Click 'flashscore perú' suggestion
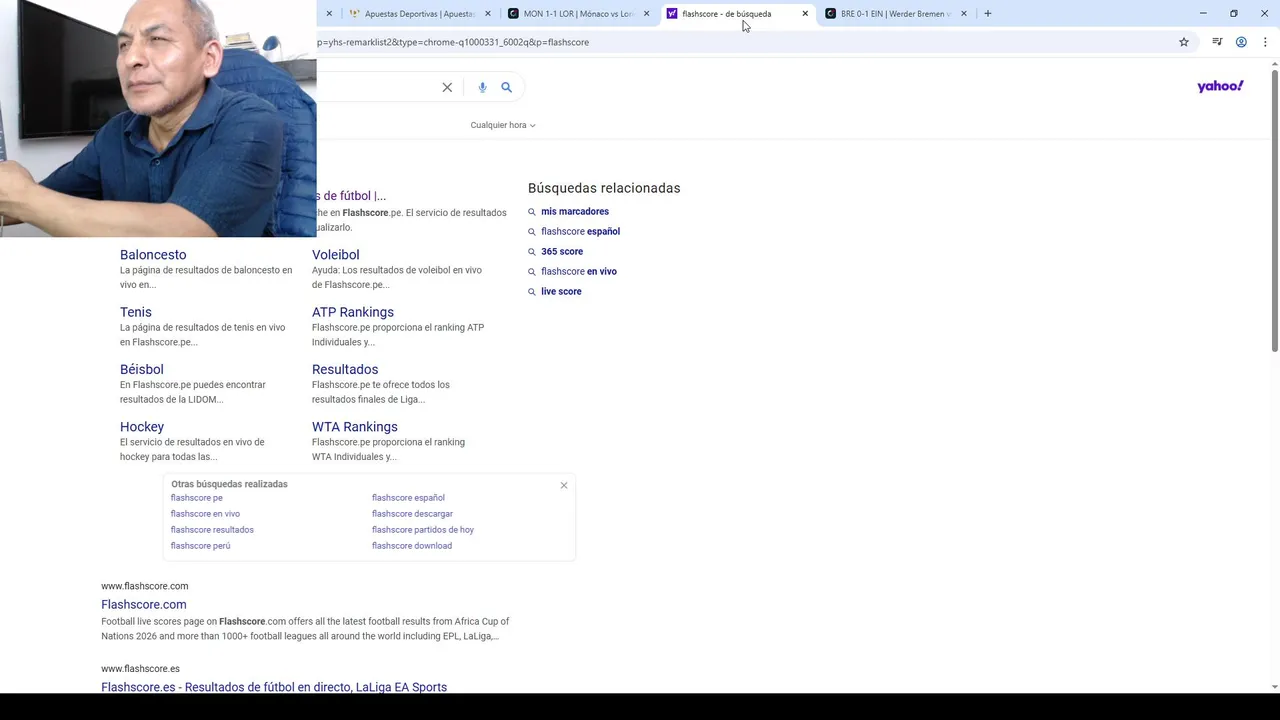Image resolution: width=1280 pixels, height=720 pixels. tap(200, 546)
